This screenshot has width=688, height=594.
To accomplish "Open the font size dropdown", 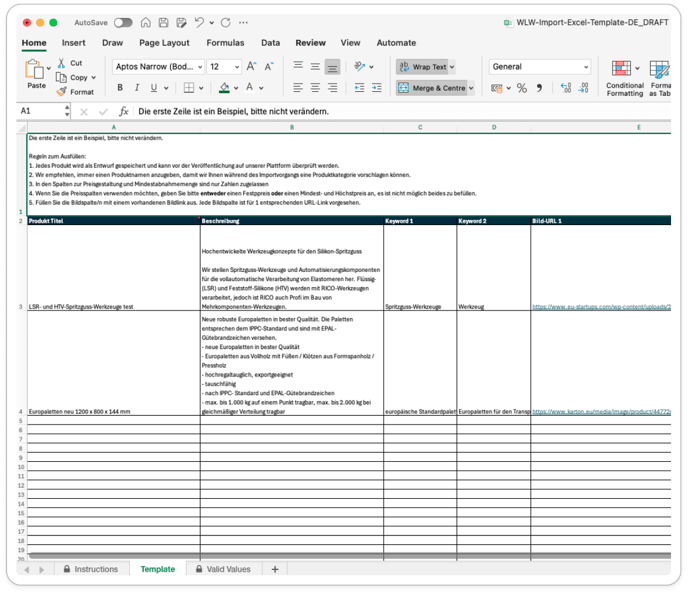I will (237, 67).
